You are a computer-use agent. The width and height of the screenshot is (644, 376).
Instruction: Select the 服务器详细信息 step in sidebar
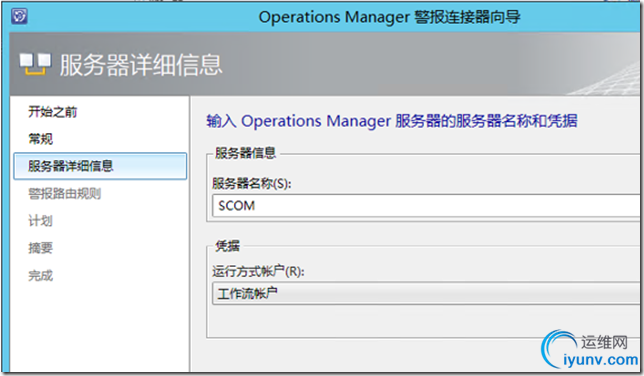[100, 166]
